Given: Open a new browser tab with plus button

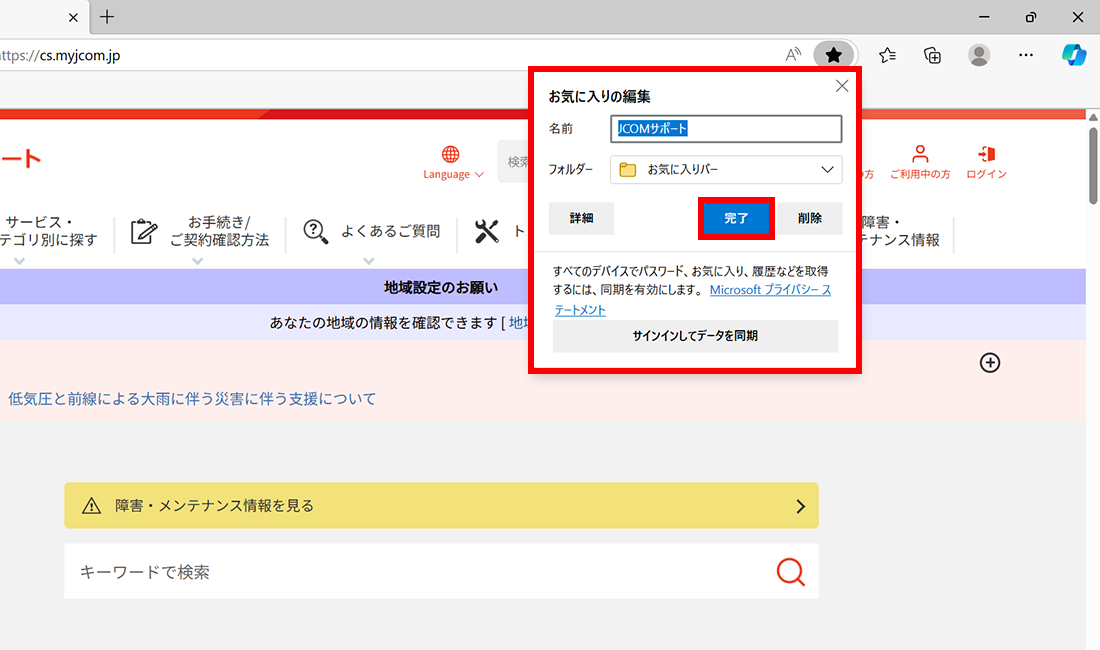Looking at the screenshot, I should pyautogui.click(x=107, y=17).
